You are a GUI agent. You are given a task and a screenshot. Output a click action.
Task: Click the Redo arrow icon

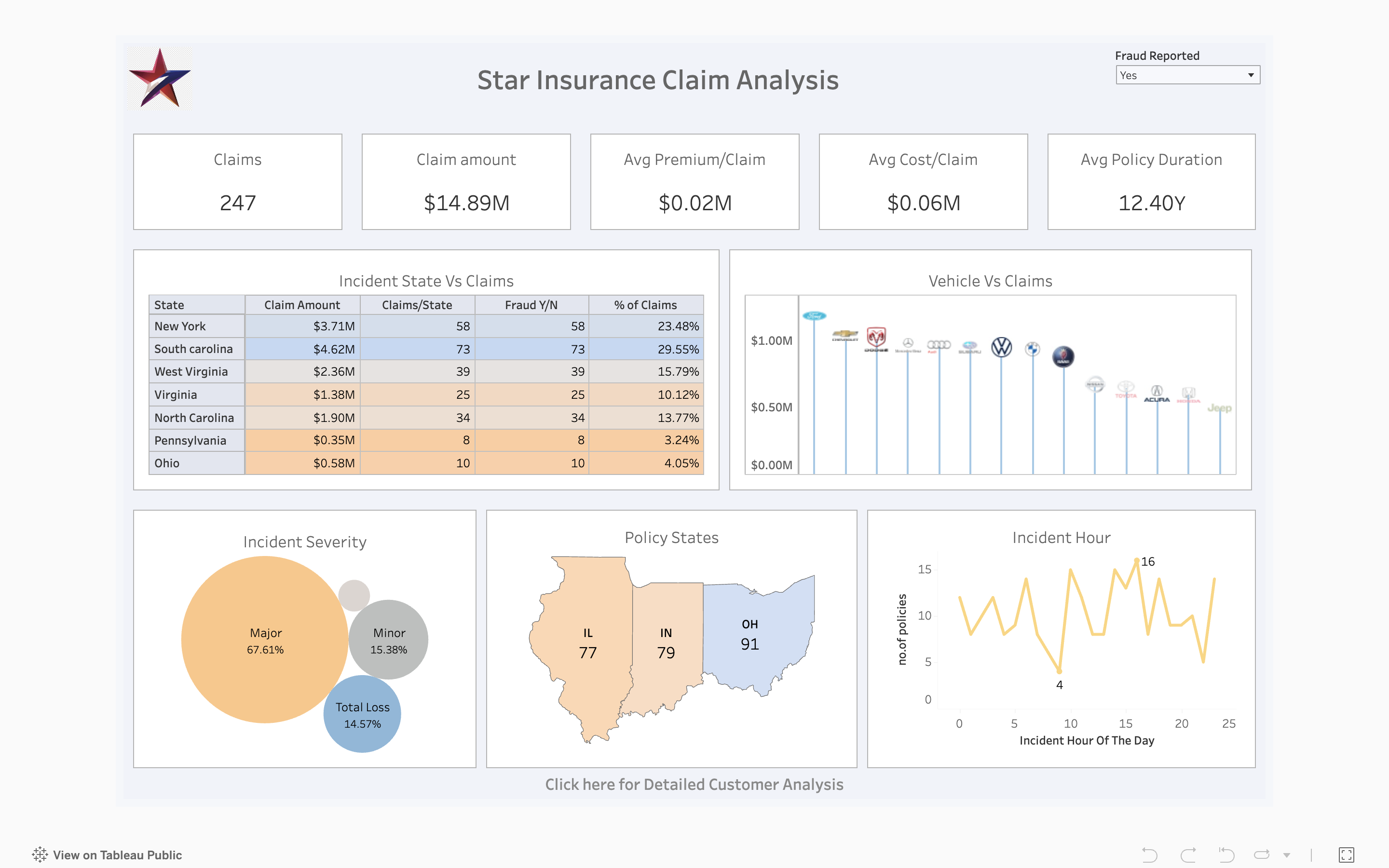click(1188, 855)
